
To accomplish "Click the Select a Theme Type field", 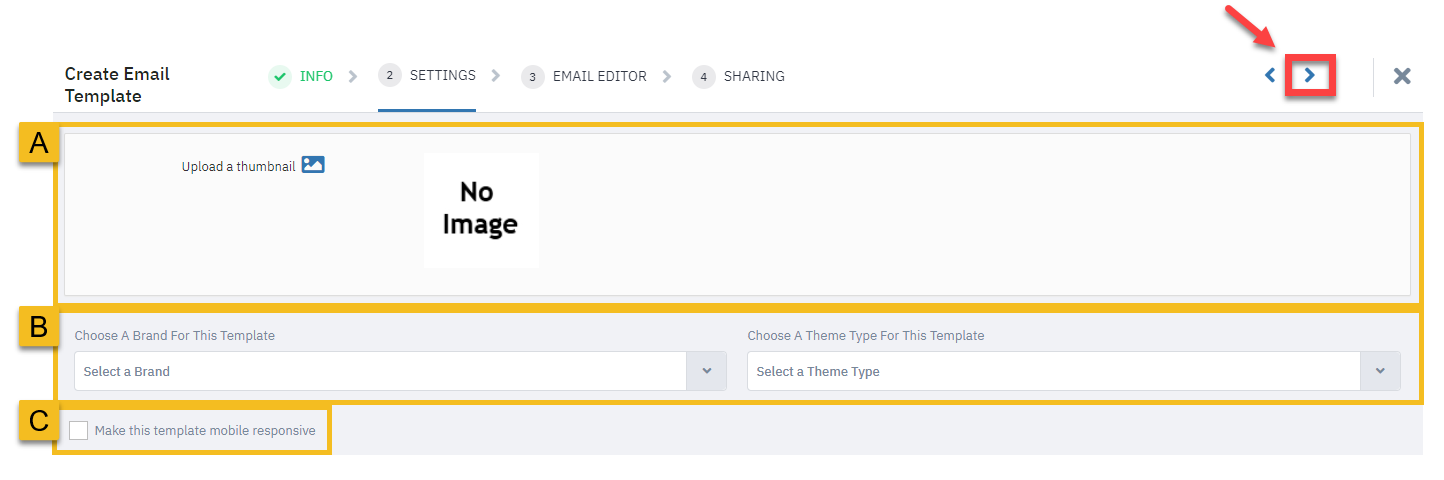I will (1053, 371).
